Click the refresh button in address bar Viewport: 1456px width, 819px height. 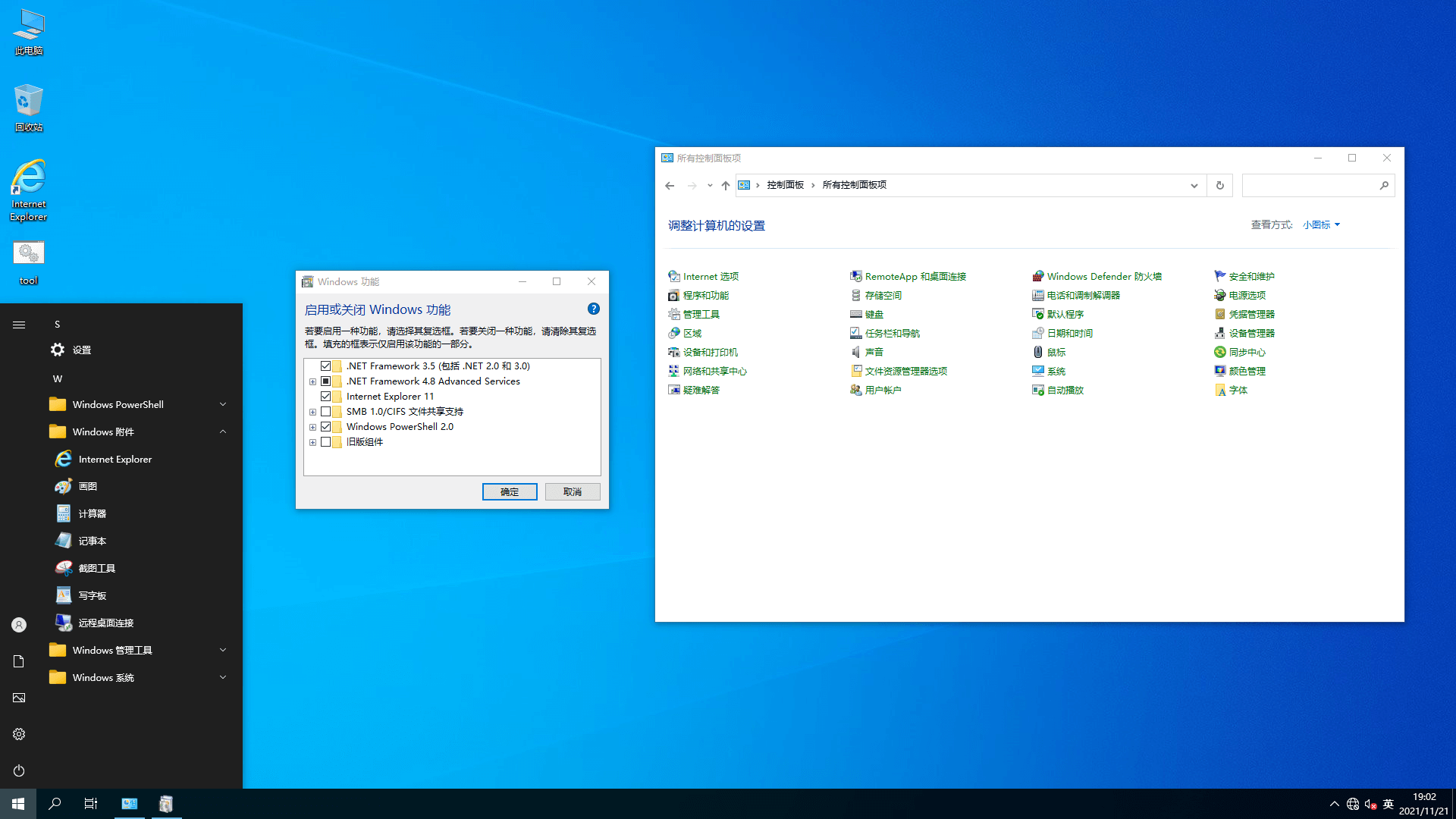(x=1220, y=186)
